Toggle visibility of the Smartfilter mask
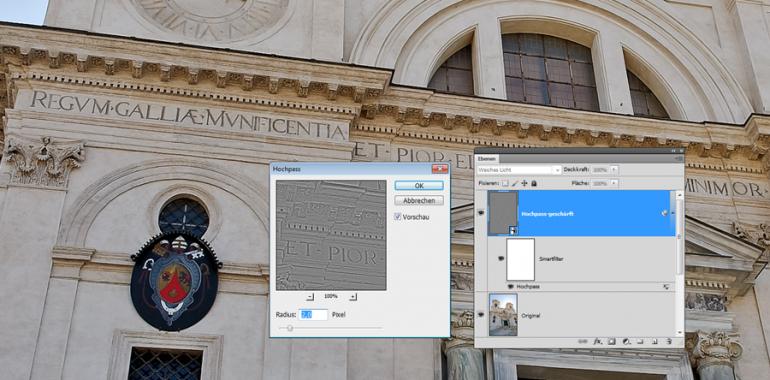Image resolution: width=770 pixels, height=380 pixels. pos(501,258)
